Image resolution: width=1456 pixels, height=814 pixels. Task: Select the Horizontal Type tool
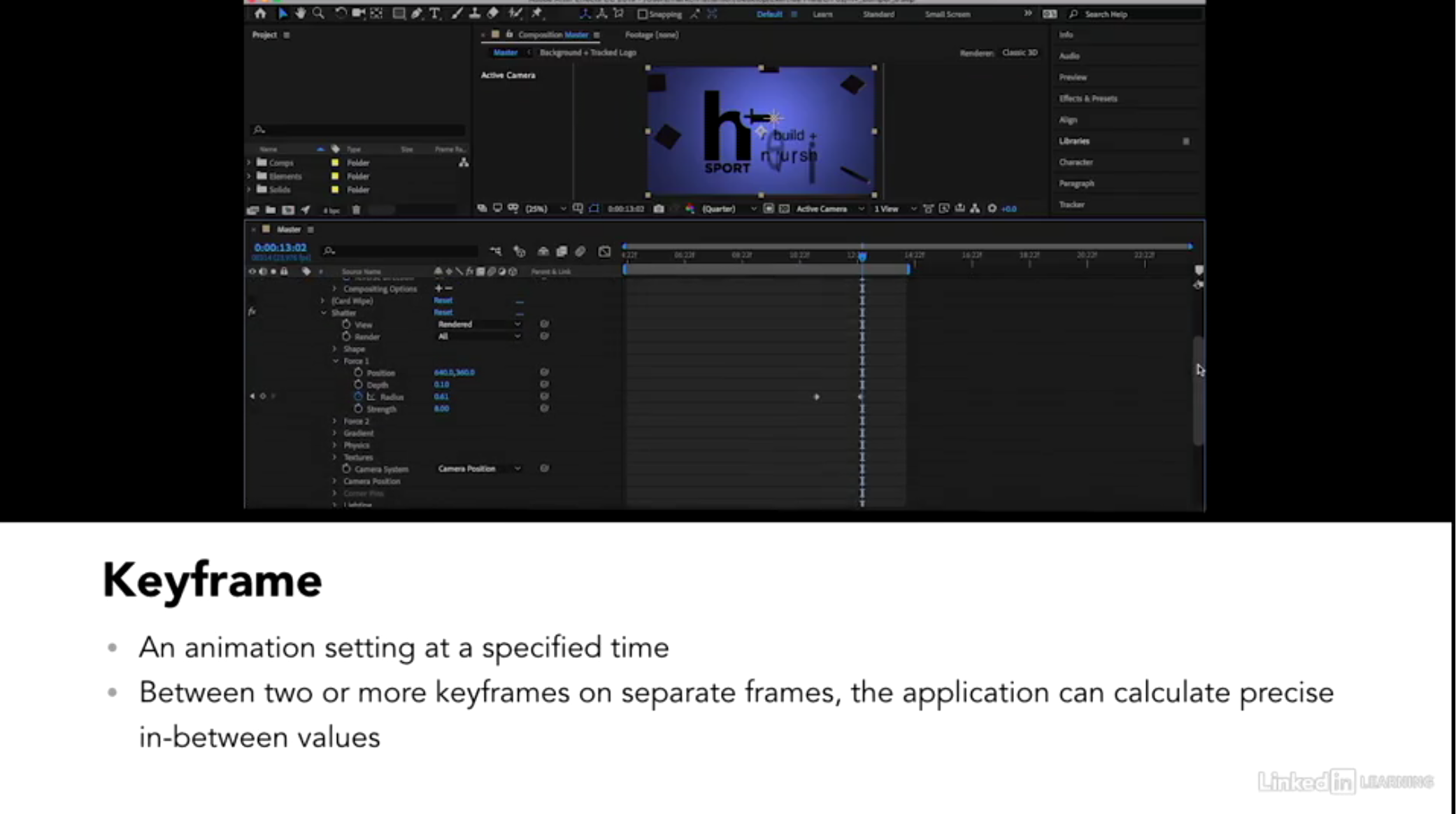[434, 13]
